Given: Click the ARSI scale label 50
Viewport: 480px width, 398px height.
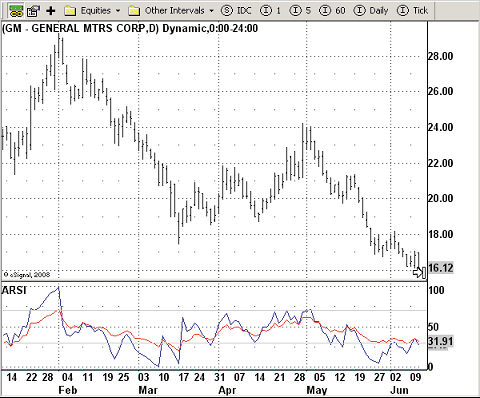Looking at the screenshot, I should tap(434, 327).
